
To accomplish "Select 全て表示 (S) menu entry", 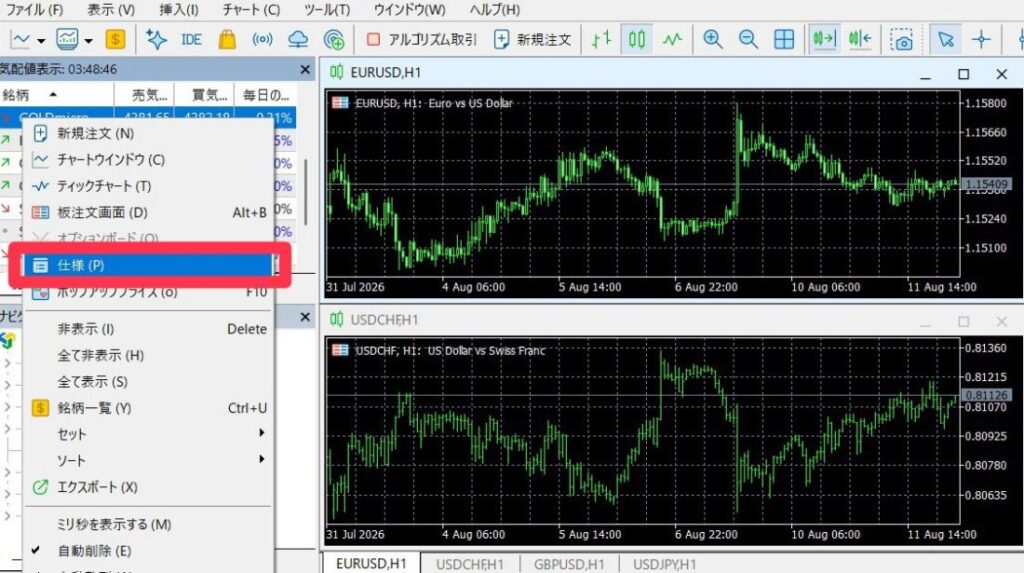I will click(x=148, y=382).
